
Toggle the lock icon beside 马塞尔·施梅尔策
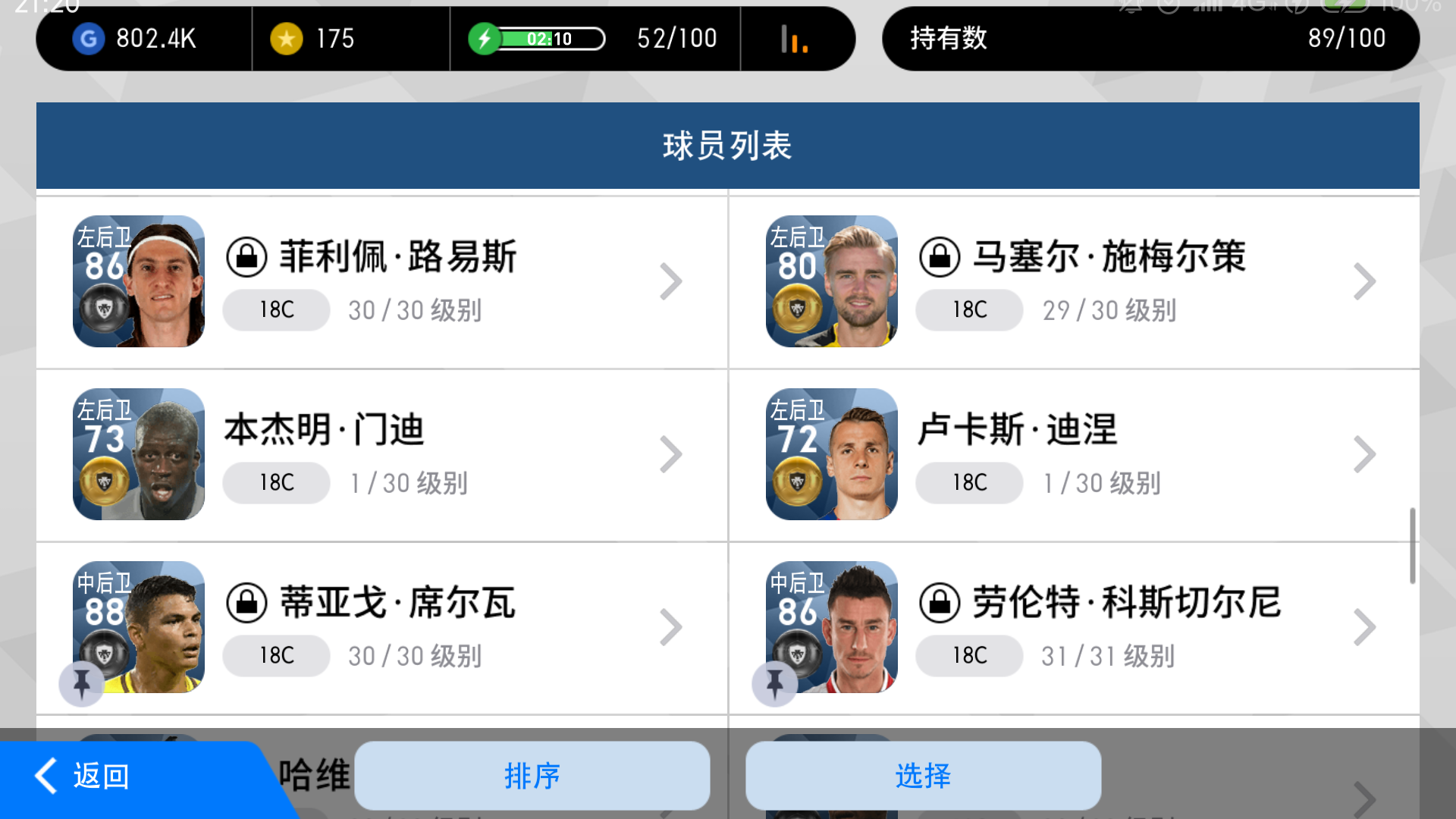click(x=940, y=257)
